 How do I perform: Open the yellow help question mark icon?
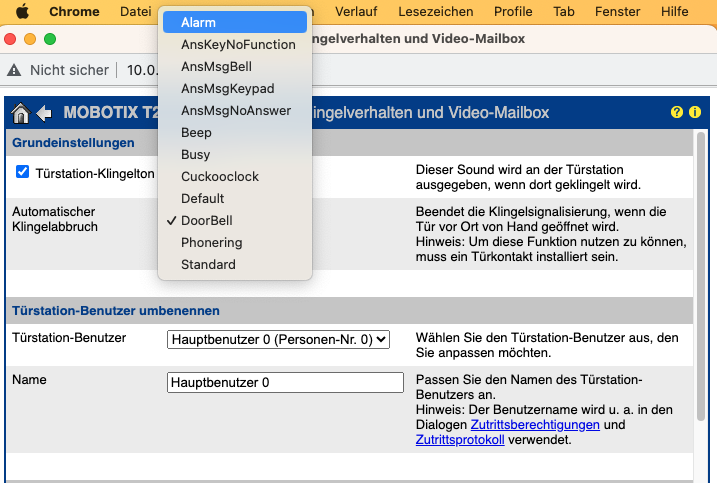(677, 112)
